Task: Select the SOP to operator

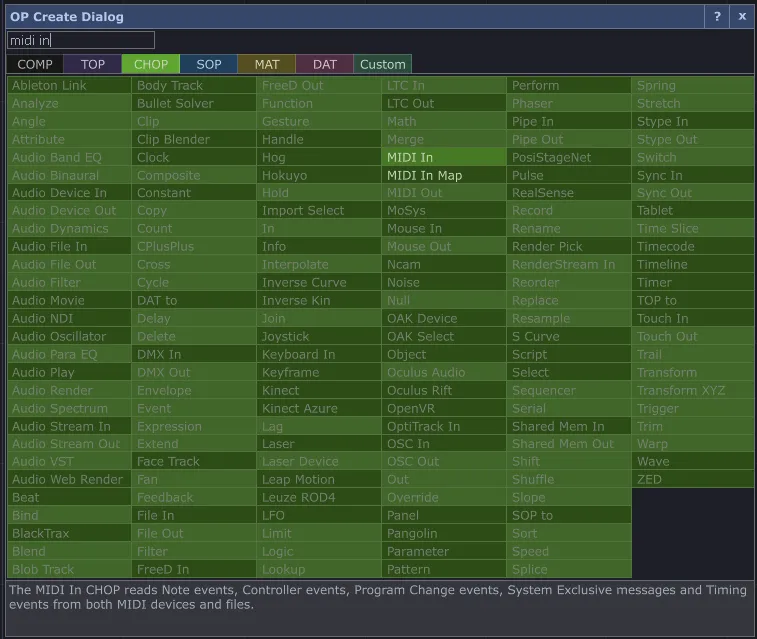Action: point(569,515)
